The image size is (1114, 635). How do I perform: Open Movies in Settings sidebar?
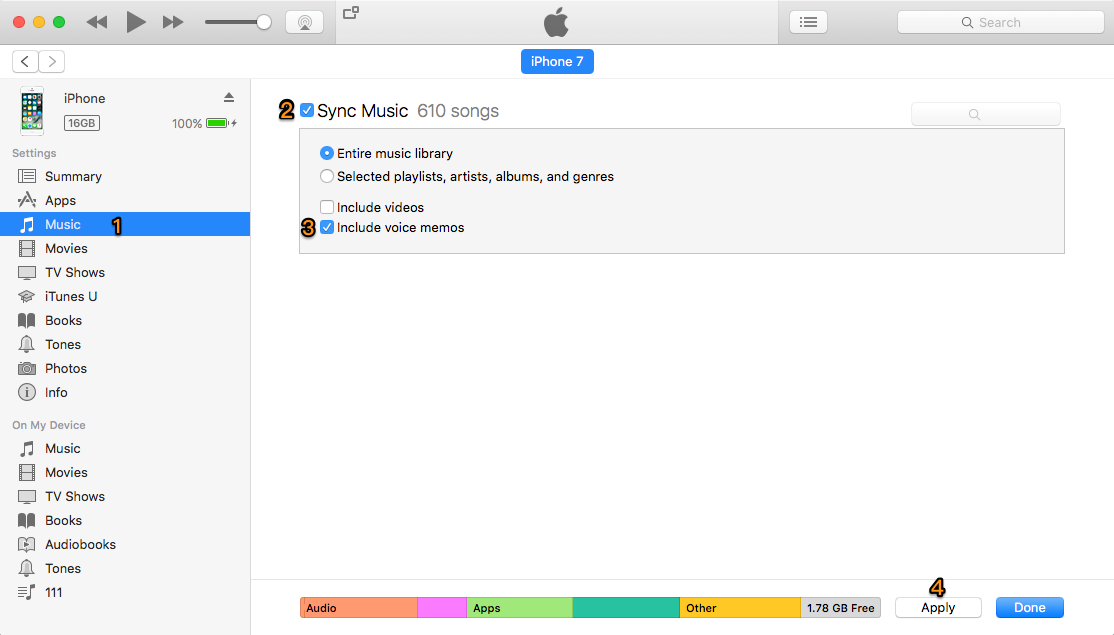[125, 249]
